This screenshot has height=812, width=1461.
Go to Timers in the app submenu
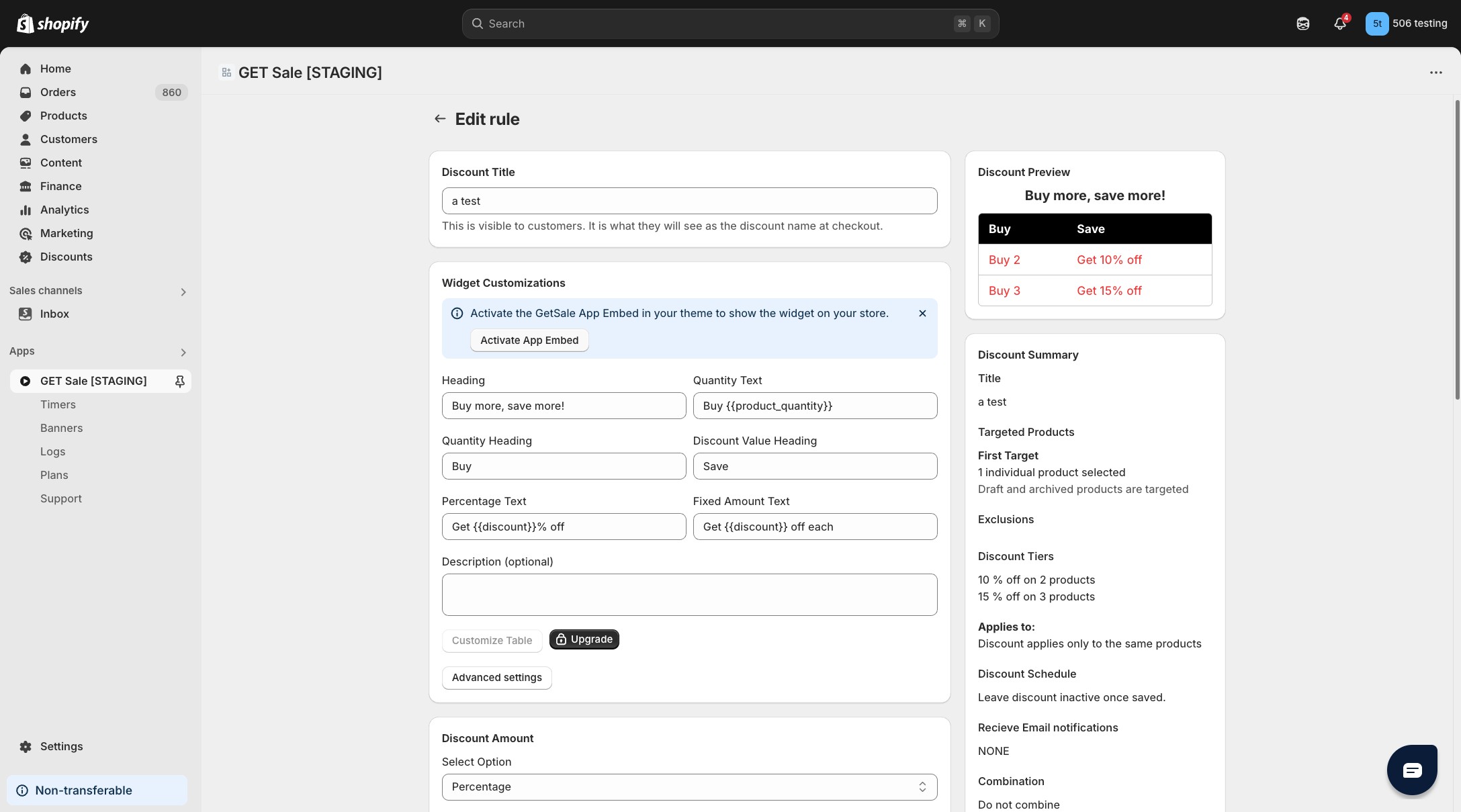coord(58,404)
